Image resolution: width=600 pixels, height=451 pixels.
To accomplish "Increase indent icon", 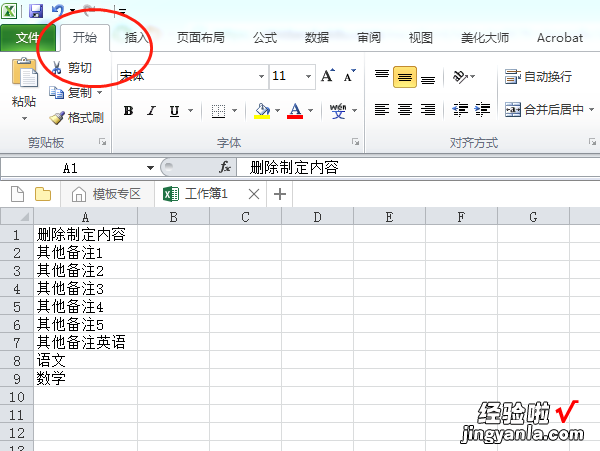I will click(482, 110).
